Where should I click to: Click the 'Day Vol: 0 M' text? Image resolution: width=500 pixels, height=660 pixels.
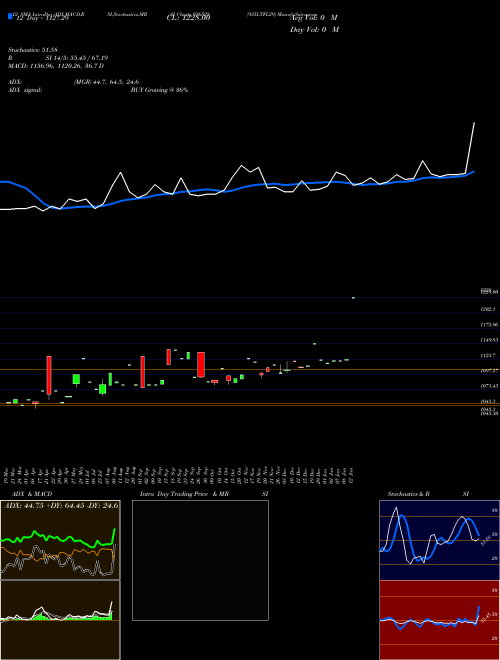click(x=314, y=29)
